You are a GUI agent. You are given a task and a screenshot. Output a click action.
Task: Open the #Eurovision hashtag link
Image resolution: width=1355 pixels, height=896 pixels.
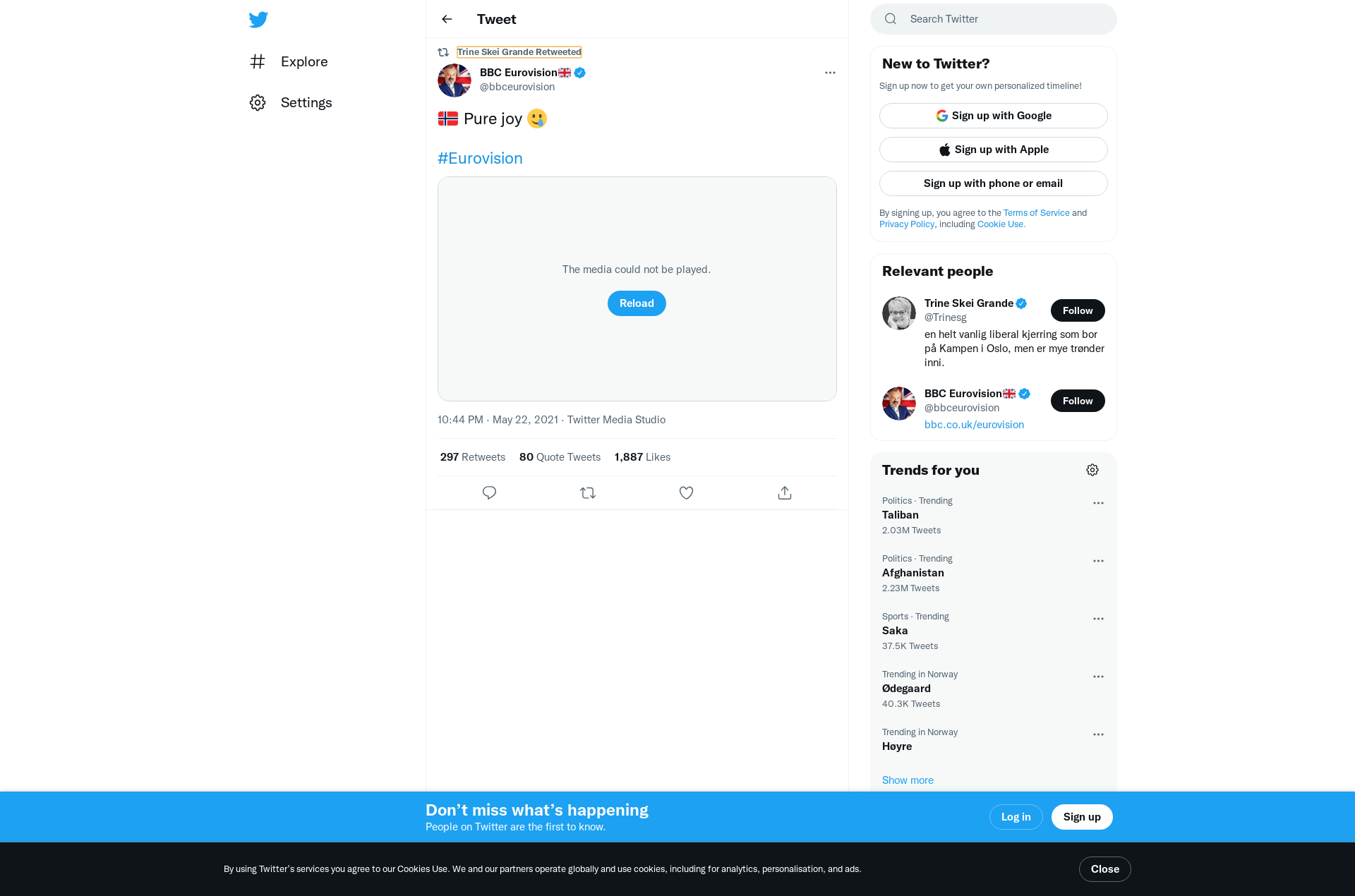pos(480,158)
